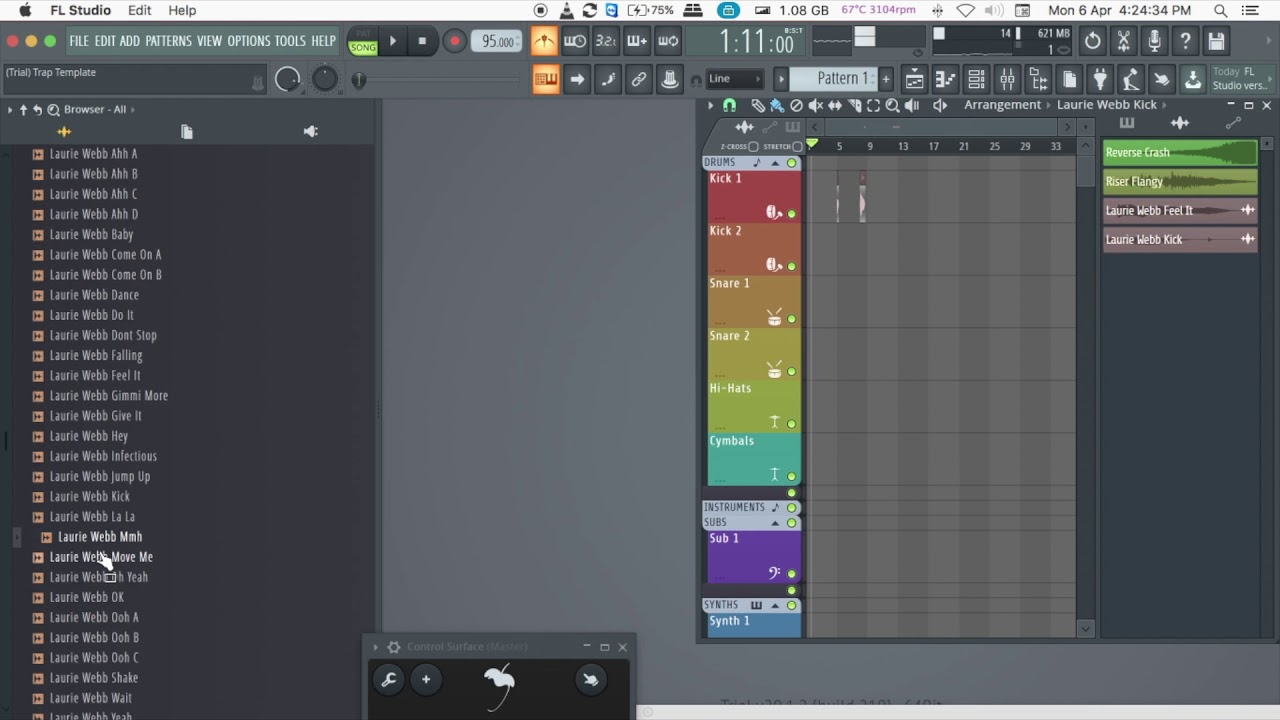Click the master pitch knob
The width and height of the screenshot is (1280, 720).
click(x=325, y=79)
